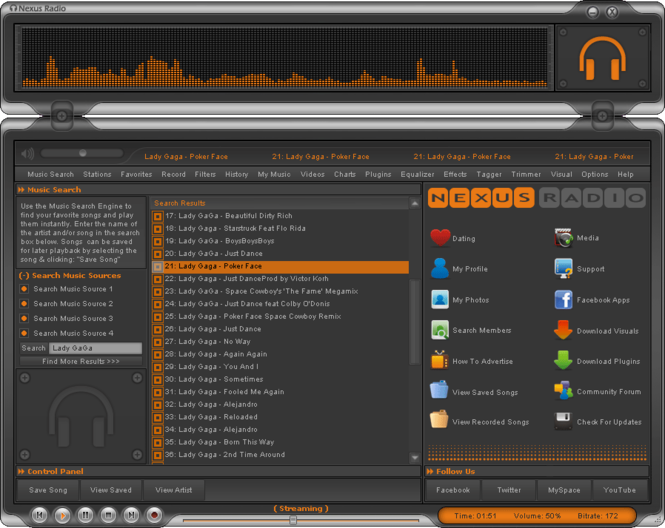Open My Profile icon
This screenshot has height=528, width=665.
[440, 268]
